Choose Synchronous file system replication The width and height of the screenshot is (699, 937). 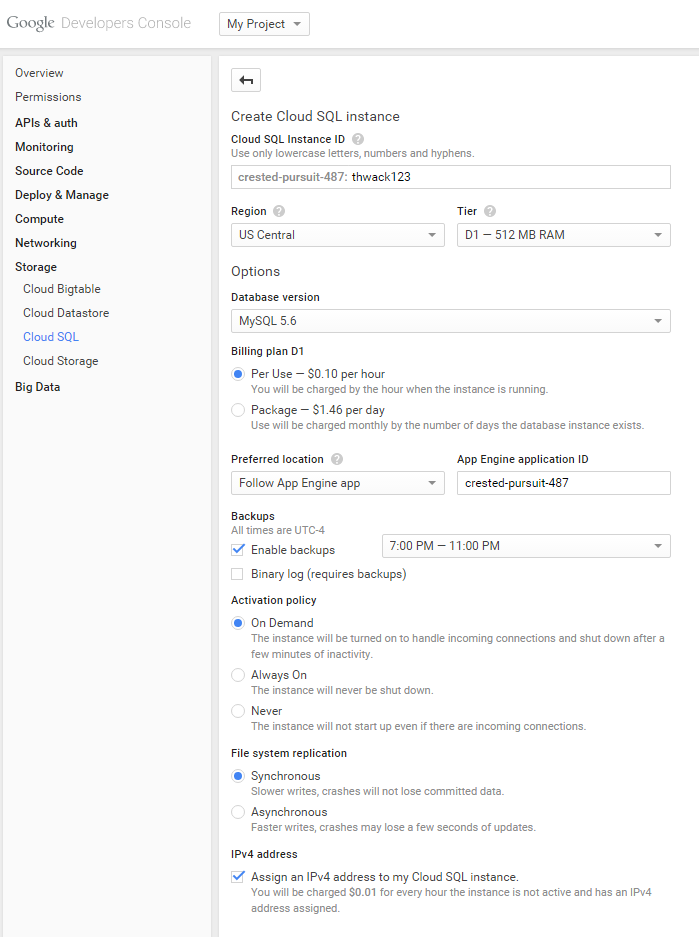238,776
